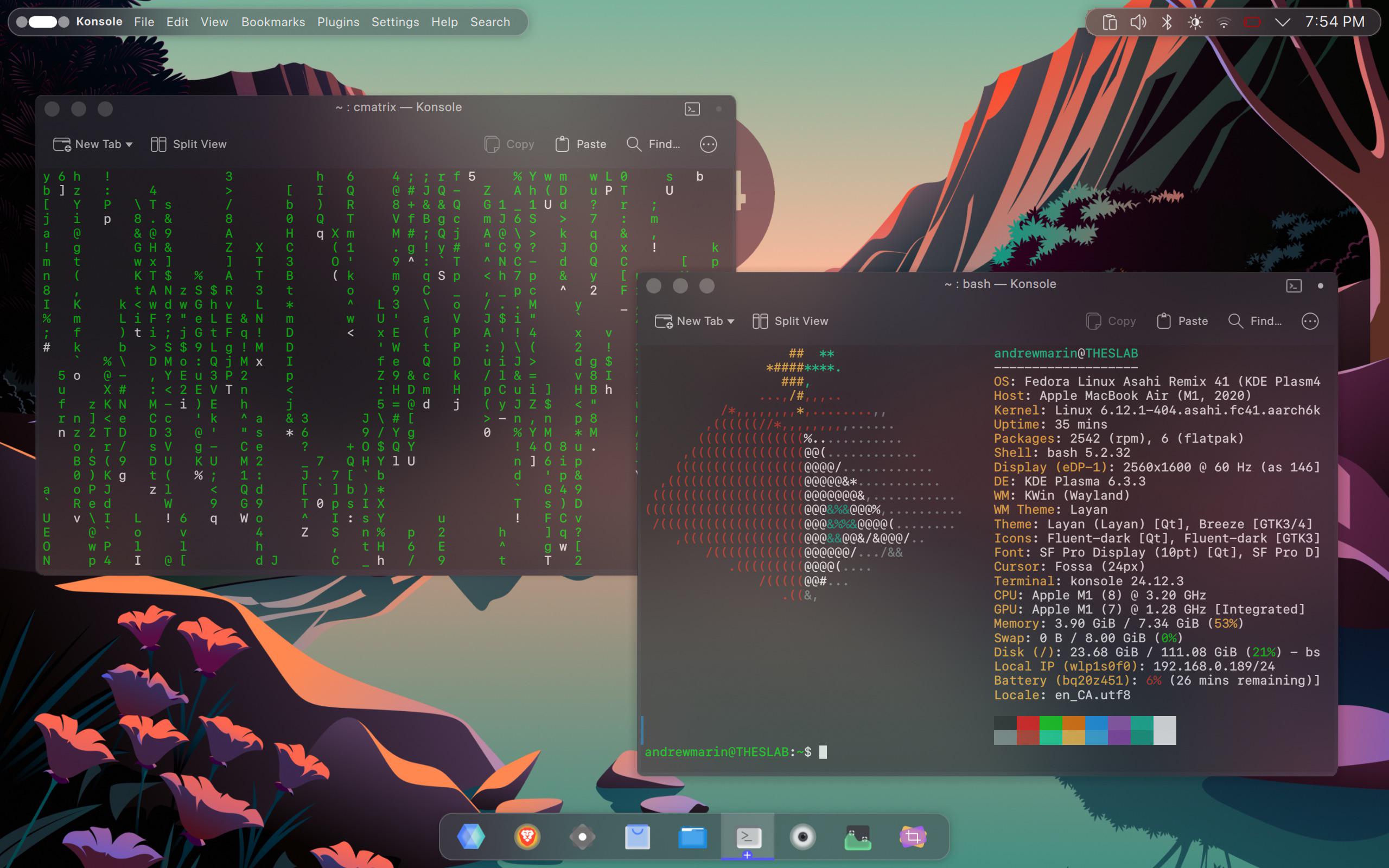Click the 'Host: Apple MacBook Air' line
1389x868 pixels.
(1122, 395)
